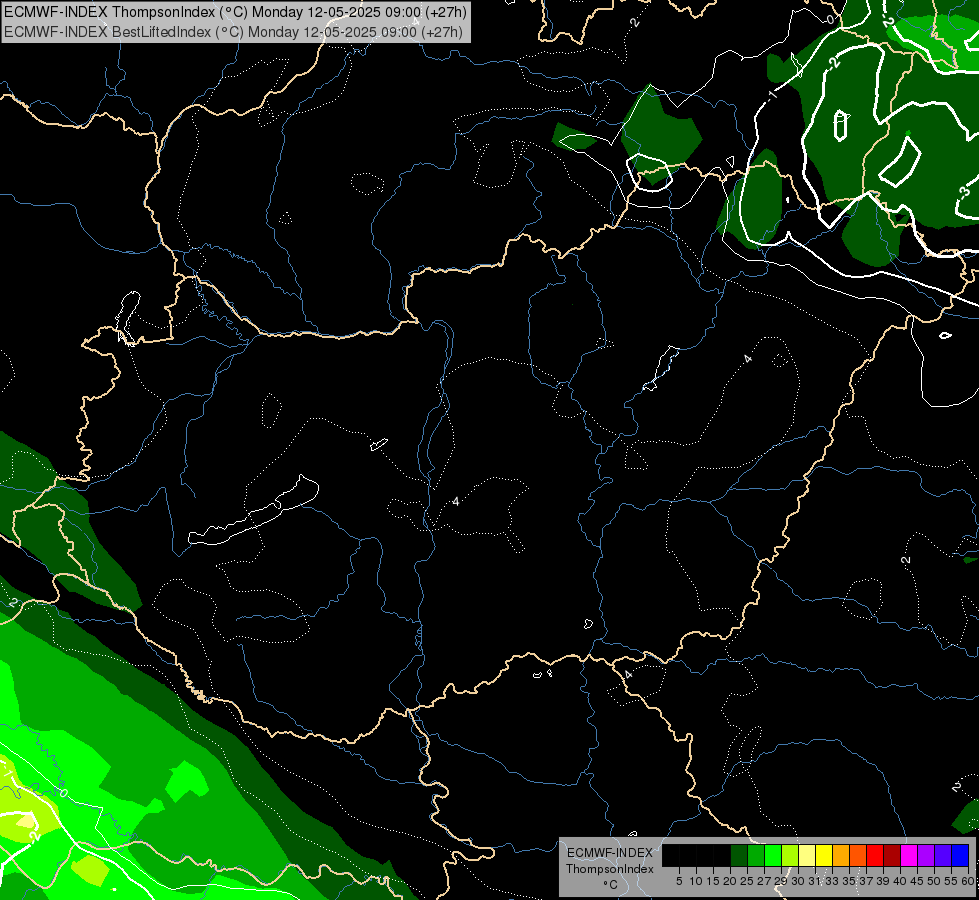Click the legend tick value 30
The width and height of the screenshot is (979, 900).
[798, 881]
